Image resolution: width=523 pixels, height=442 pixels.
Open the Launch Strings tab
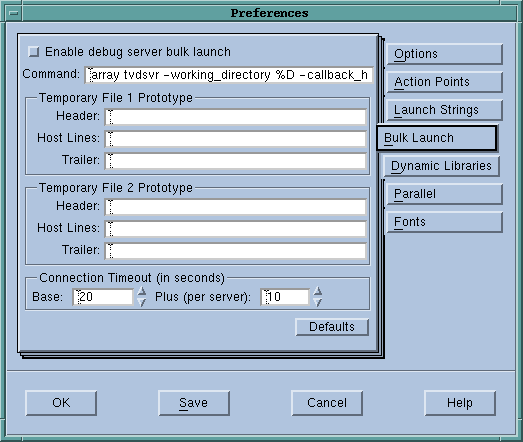[x=445, y=110]
